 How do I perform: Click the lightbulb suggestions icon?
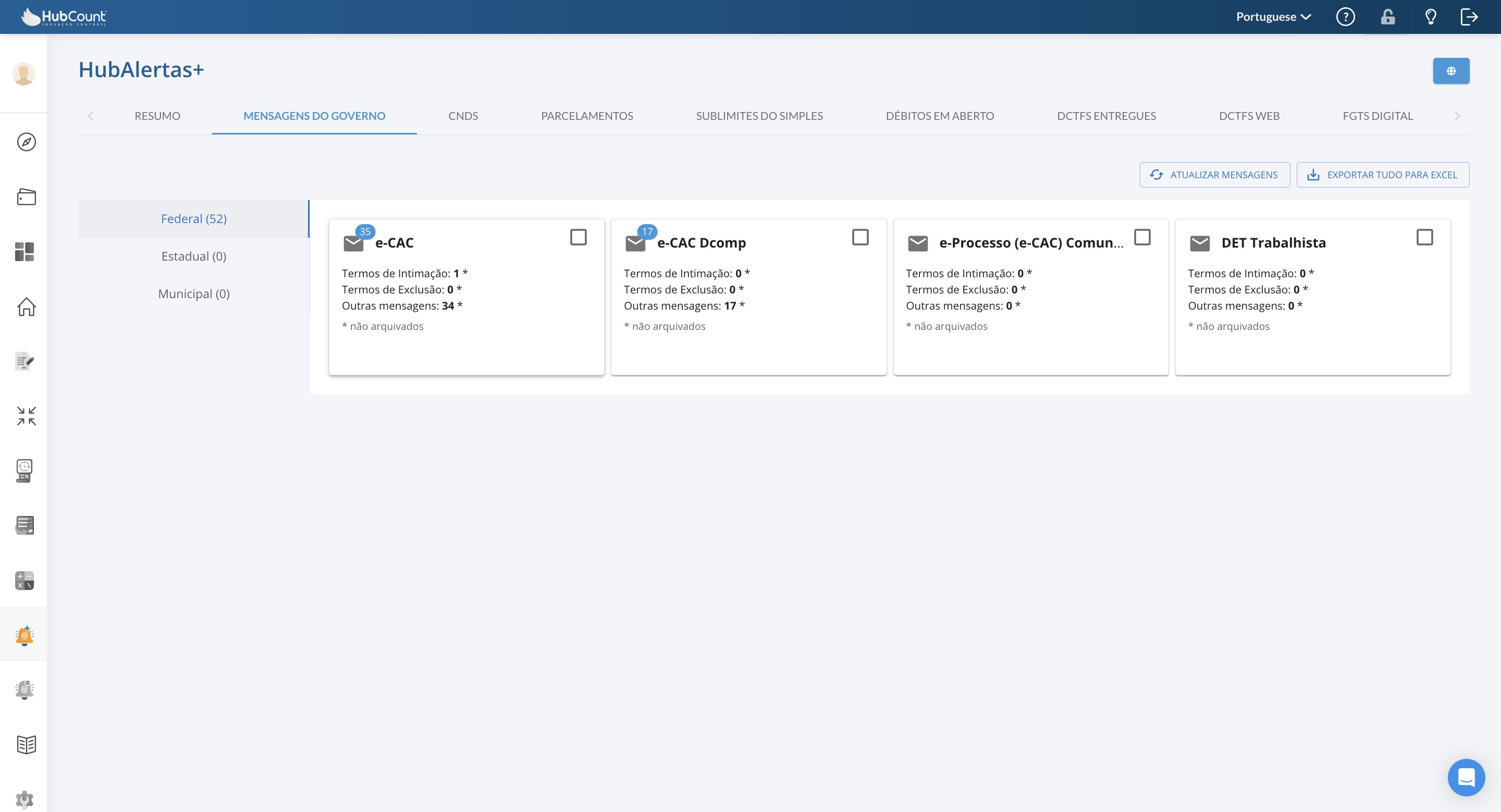pos(1431,17)
